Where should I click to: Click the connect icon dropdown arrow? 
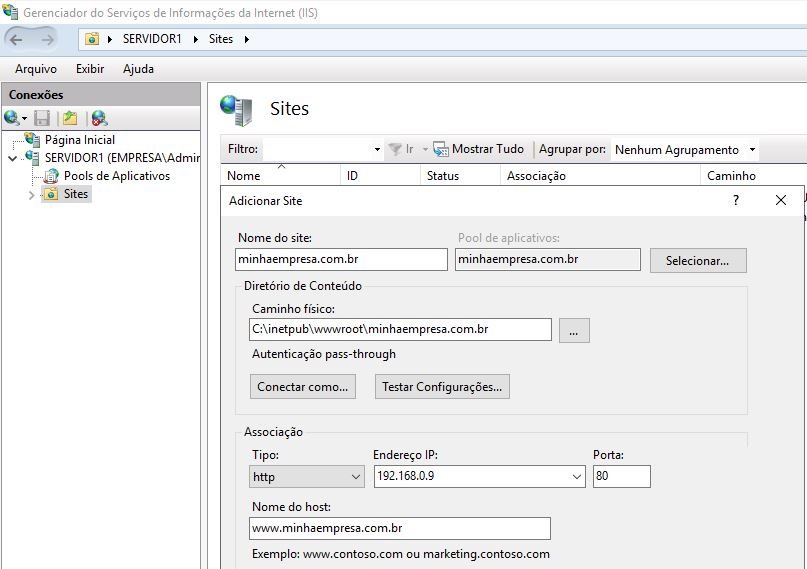[24, 119]
